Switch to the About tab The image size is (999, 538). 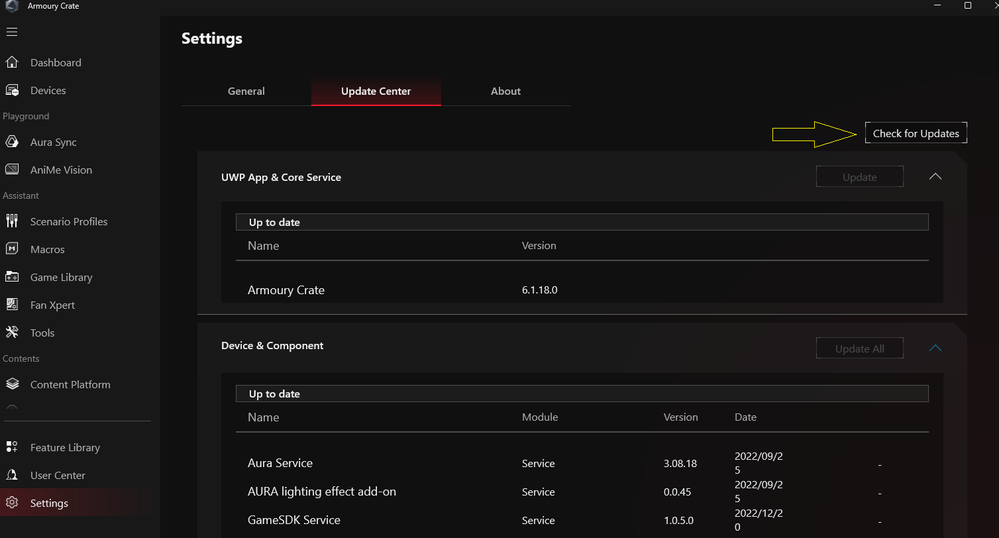click(x=505, y=91)
